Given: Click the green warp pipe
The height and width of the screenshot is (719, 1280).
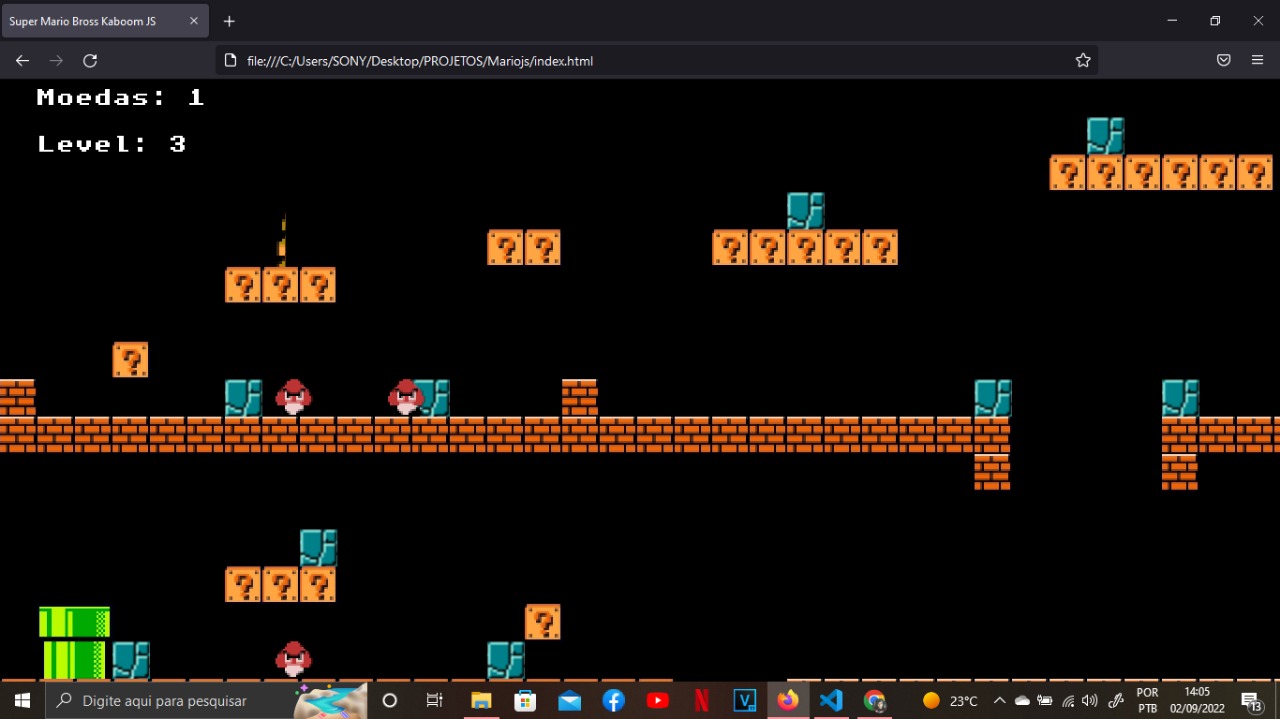Looking at the screenshot, I should [74, 643].
